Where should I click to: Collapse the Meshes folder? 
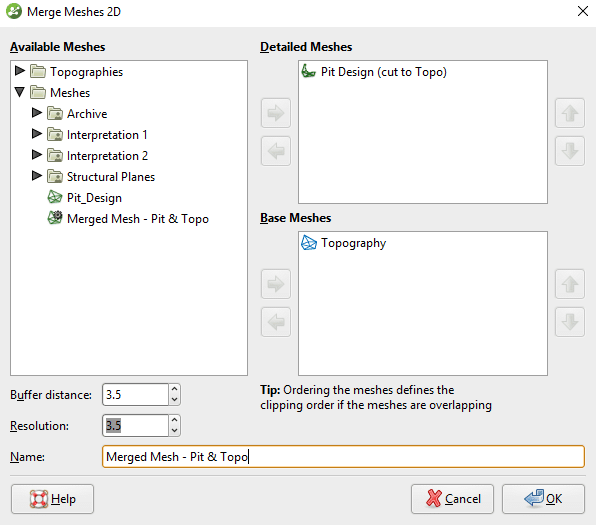click(20, 92)
